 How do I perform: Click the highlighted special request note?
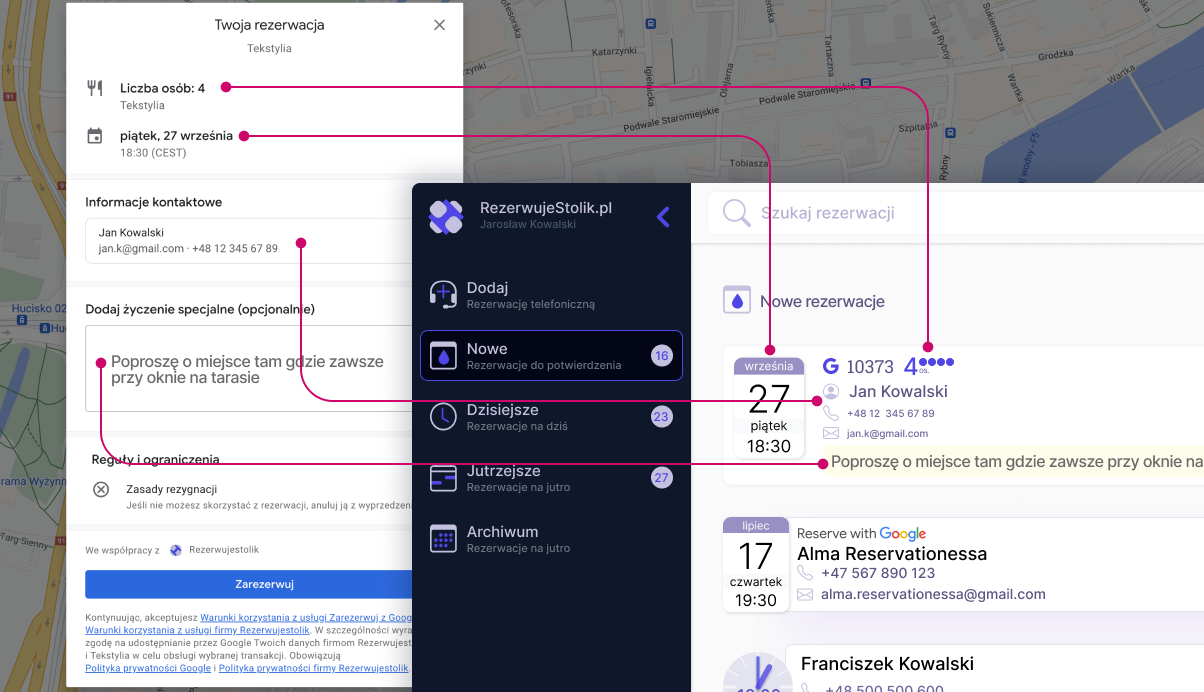pos(1016,461)
